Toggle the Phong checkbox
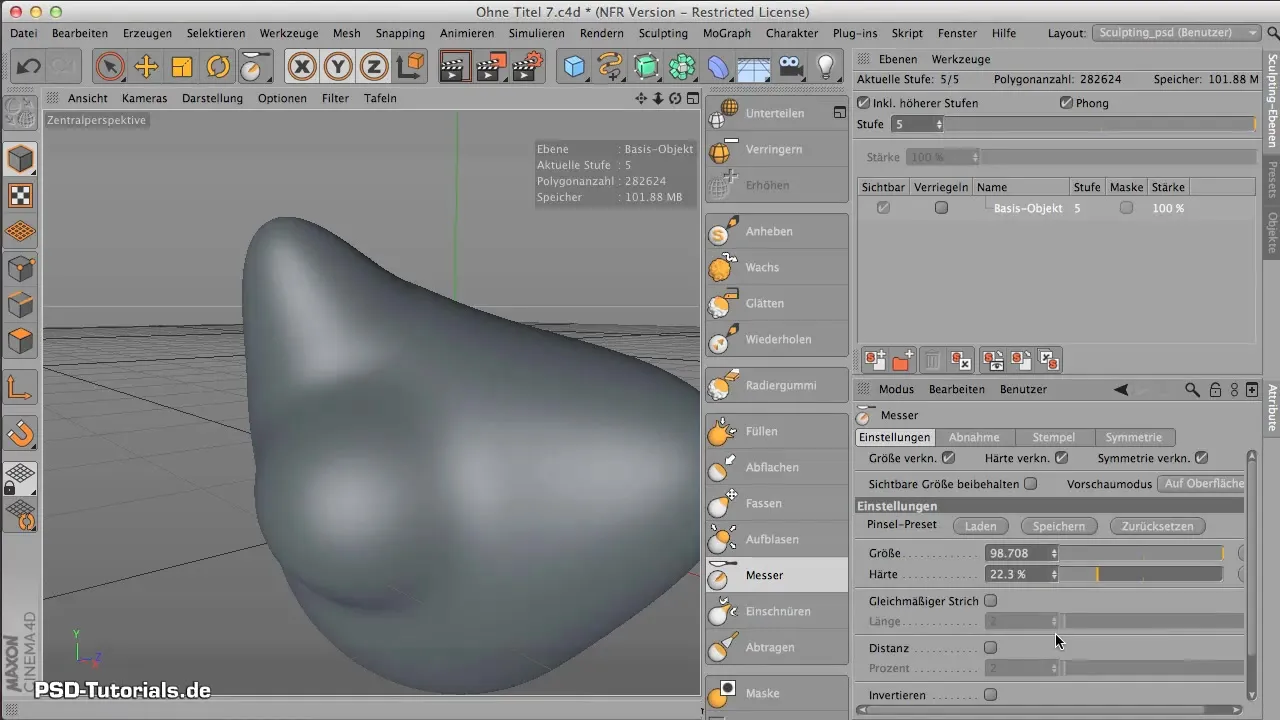1280x720 pixels. [1066, 103]
